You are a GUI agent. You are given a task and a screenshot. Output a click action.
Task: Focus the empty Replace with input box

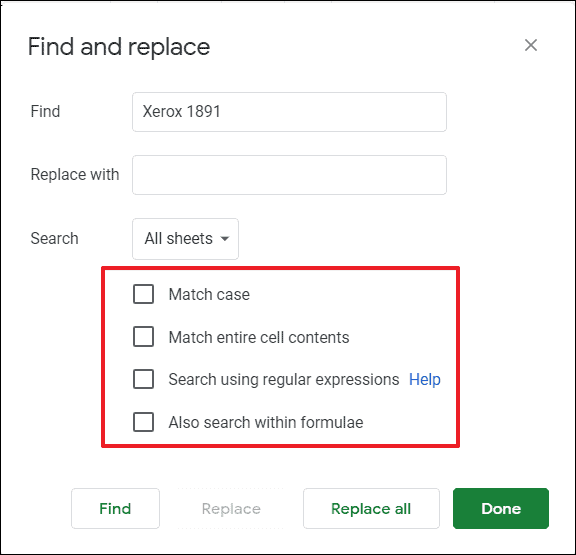pyautogui.click(x=289, y=175)
